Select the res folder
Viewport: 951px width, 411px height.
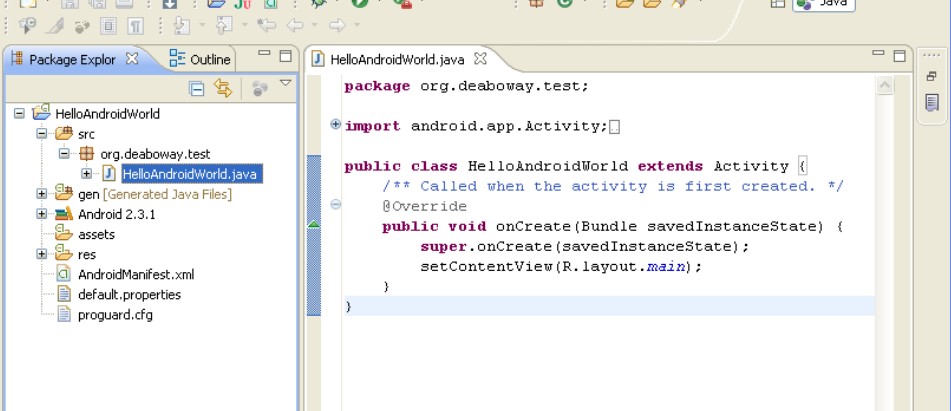point(87,254)
